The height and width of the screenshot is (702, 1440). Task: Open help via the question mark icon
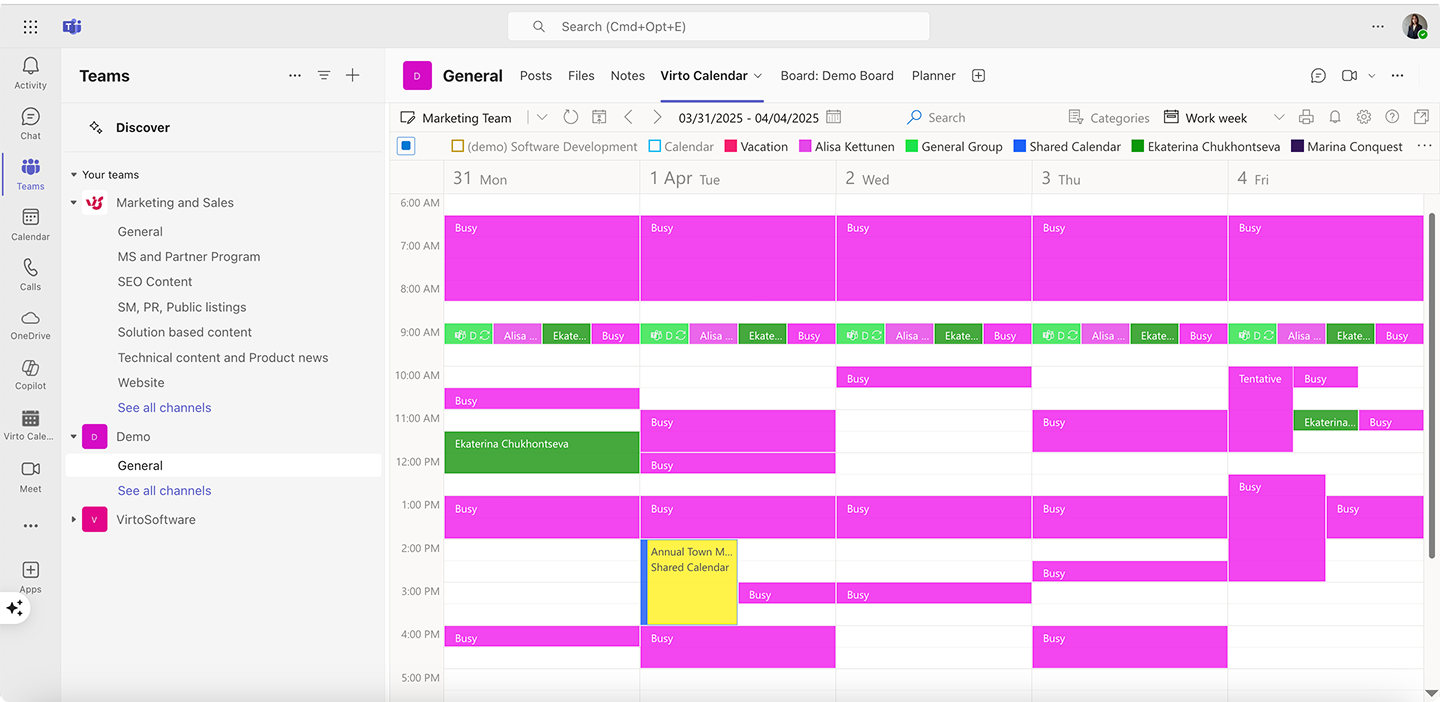click(x=1392, y=117)
